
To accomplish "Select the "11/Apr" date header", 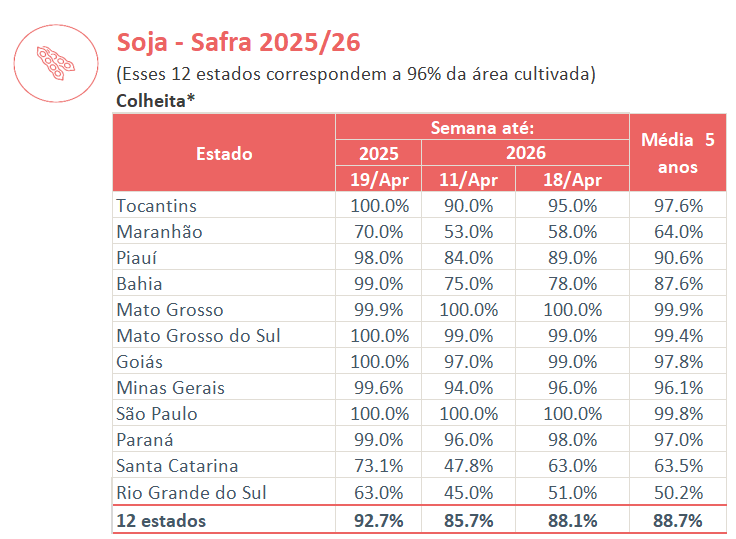I will 468,179.
